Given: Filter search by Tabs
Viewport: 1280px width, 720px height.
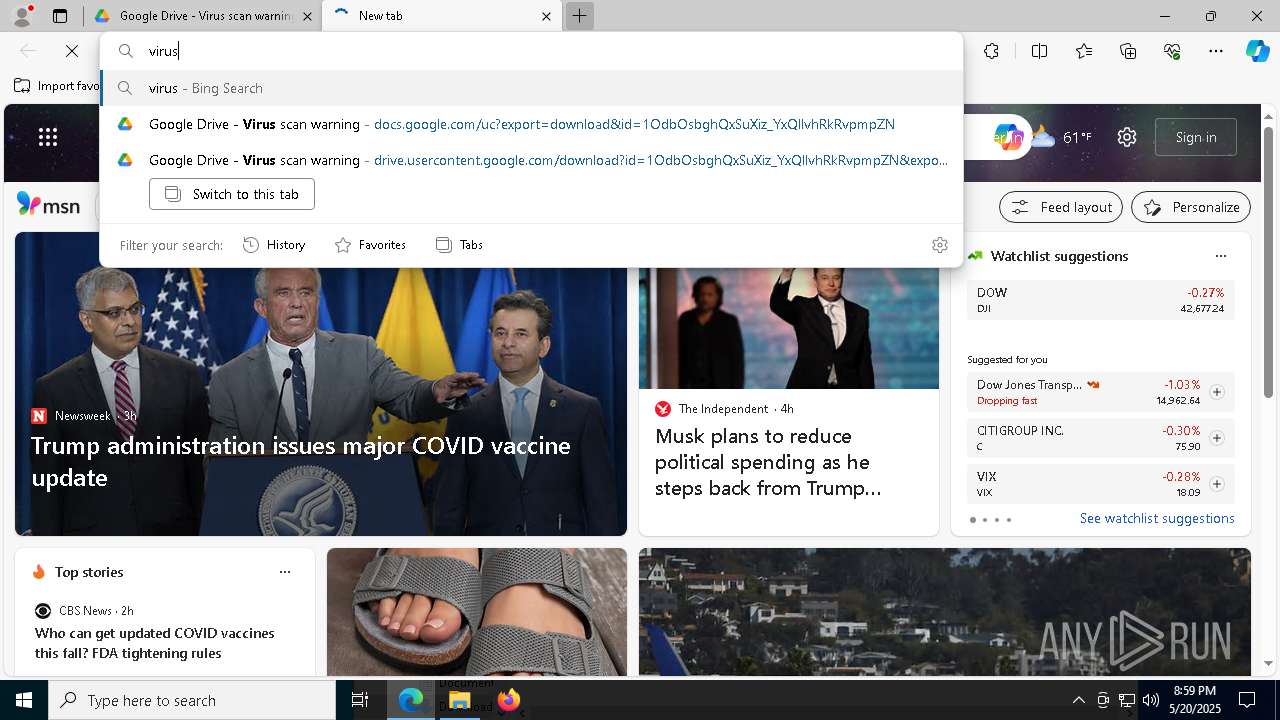Looking at the screenshot, I should [459, 245].
